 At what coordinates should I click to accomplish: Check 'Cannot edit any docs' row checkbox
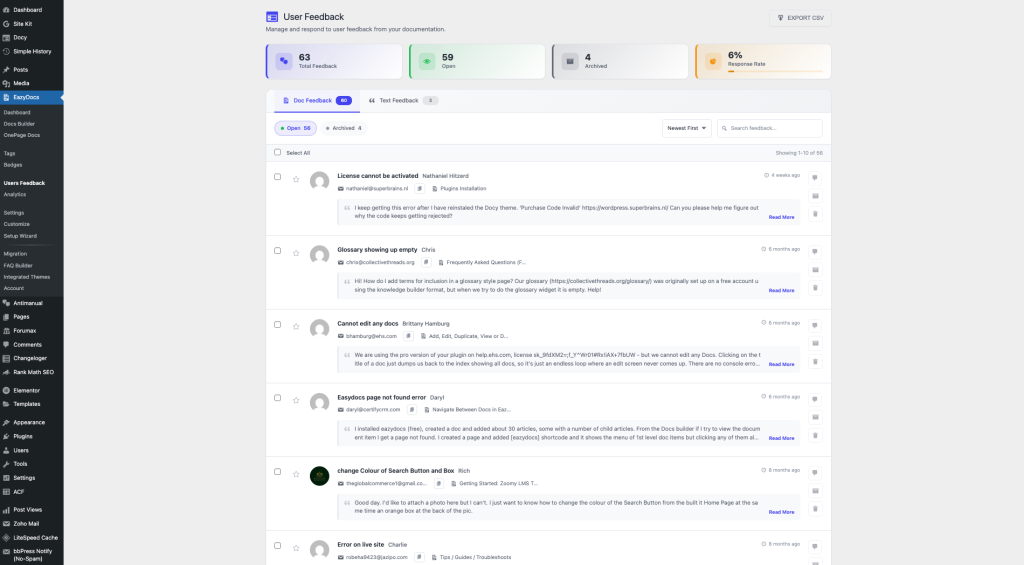(x=278, y=325)
